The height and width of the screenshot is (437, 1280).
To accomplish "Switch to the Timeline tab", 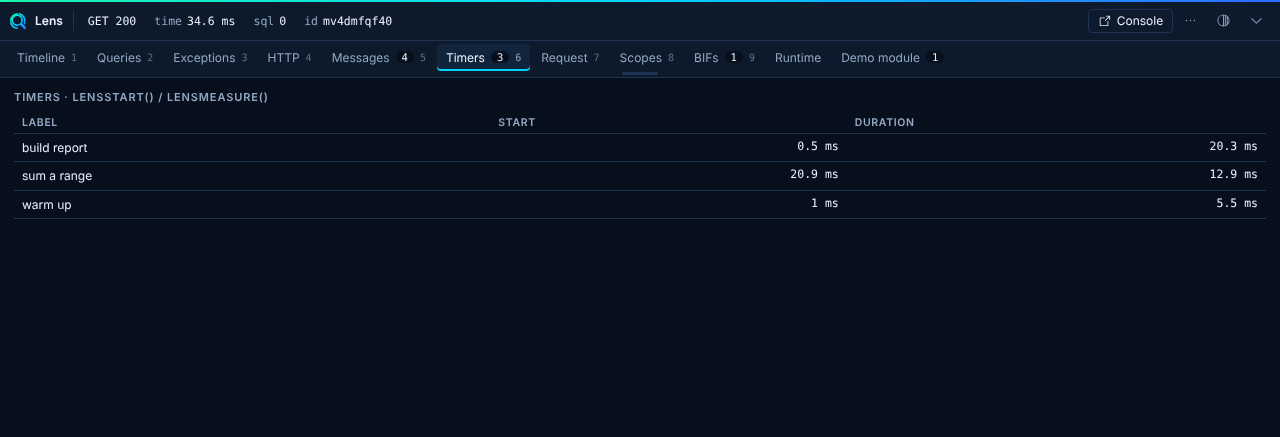I will coord(47,58).
